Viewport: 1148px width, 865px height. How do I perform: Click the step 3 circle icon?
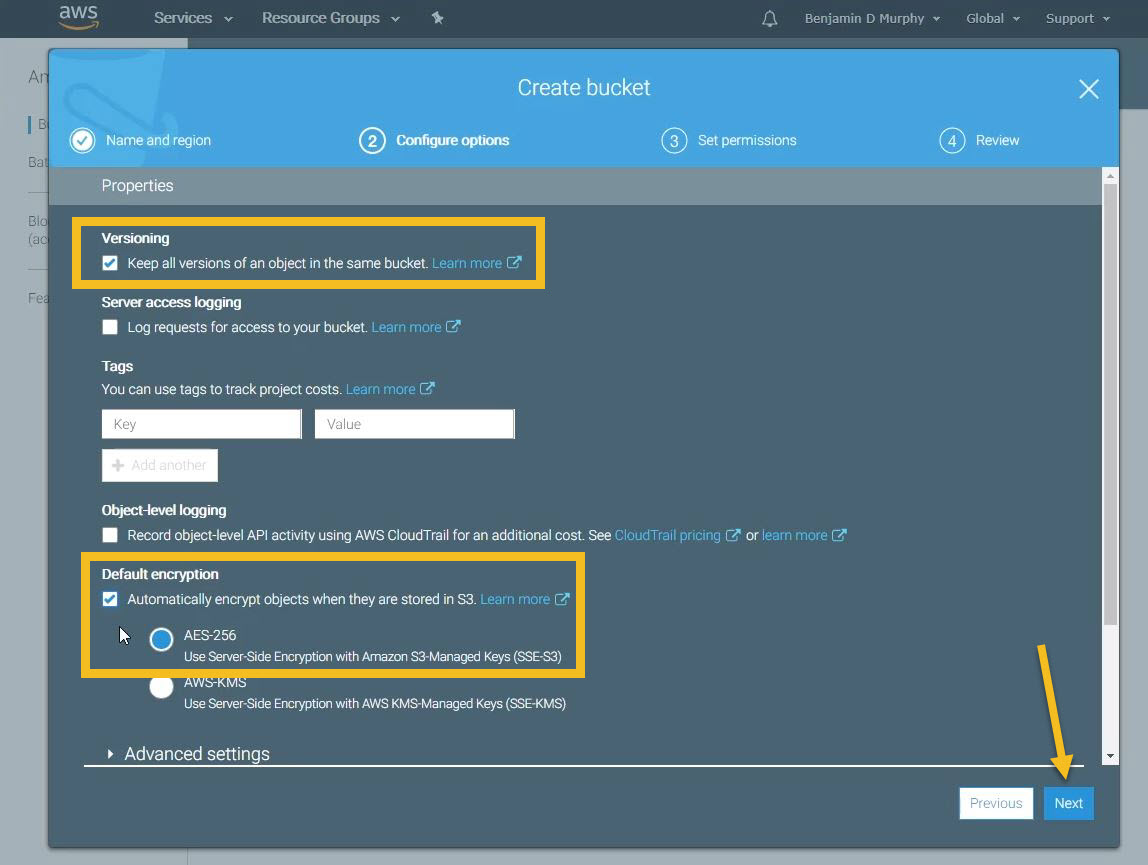[x=674, y=140]
